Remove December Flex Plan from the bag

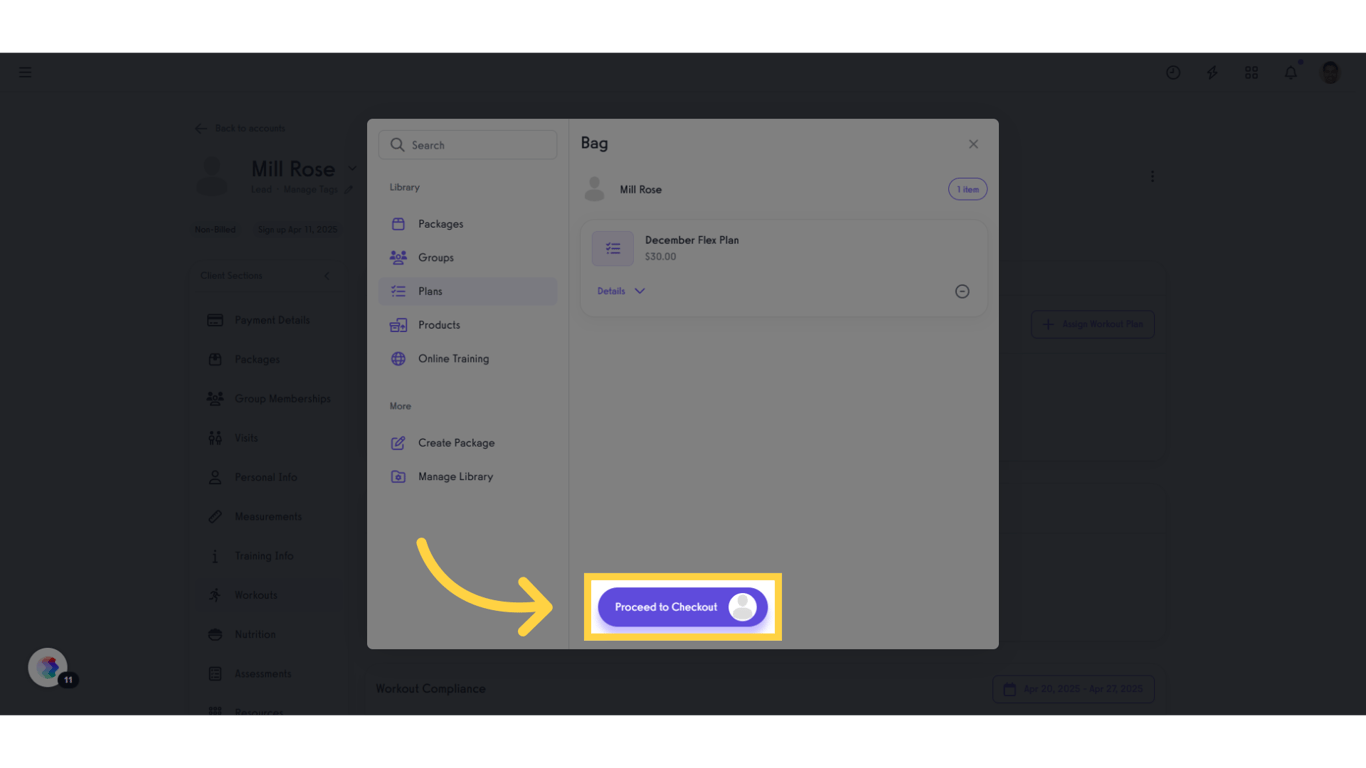[962, 292]
